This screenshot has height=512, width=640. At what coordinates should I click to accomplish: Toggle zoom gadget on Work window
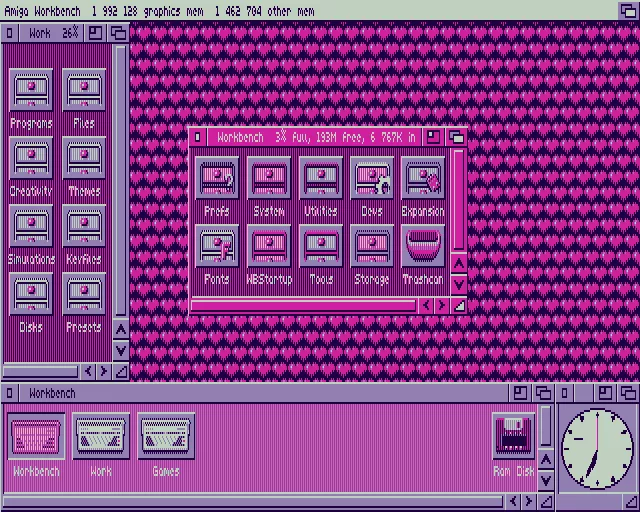click(96, 33)
